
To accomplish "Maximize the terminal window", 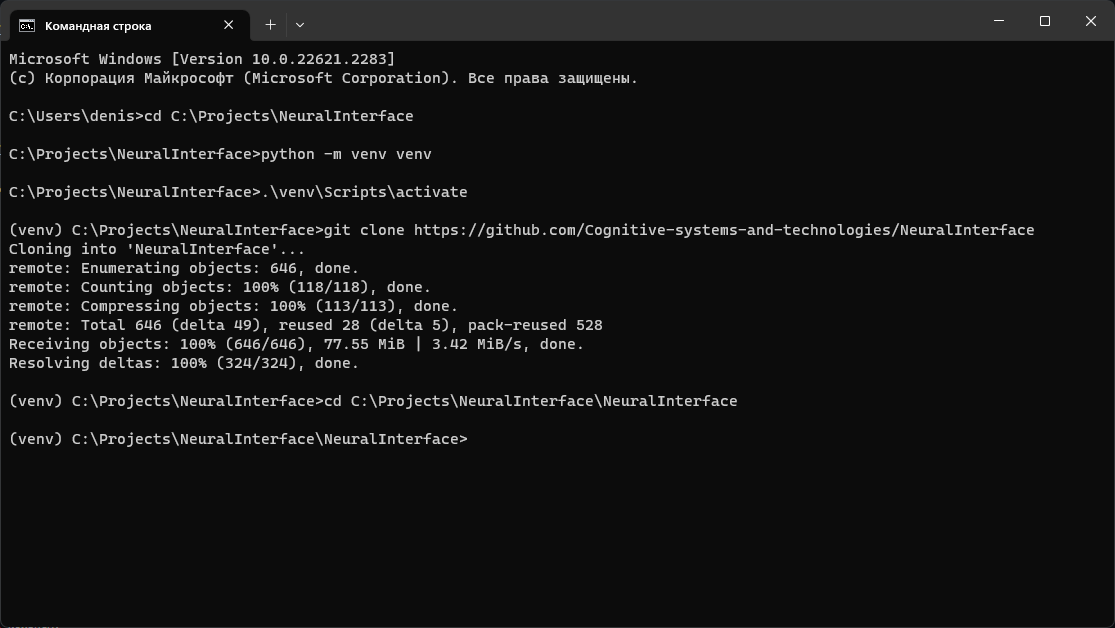I will click(x=1043, y=20).
